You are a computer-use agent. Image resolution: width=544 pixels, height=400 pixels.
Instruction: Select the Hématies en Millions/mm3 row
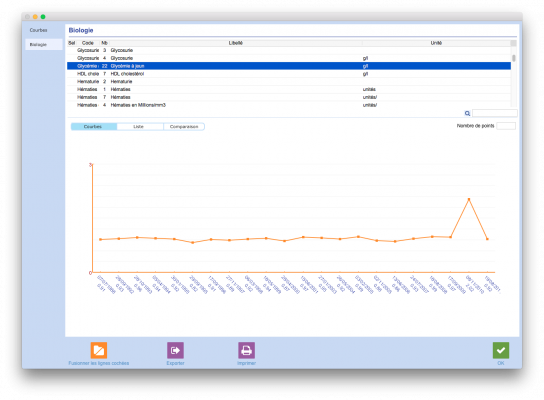point(289,105)
